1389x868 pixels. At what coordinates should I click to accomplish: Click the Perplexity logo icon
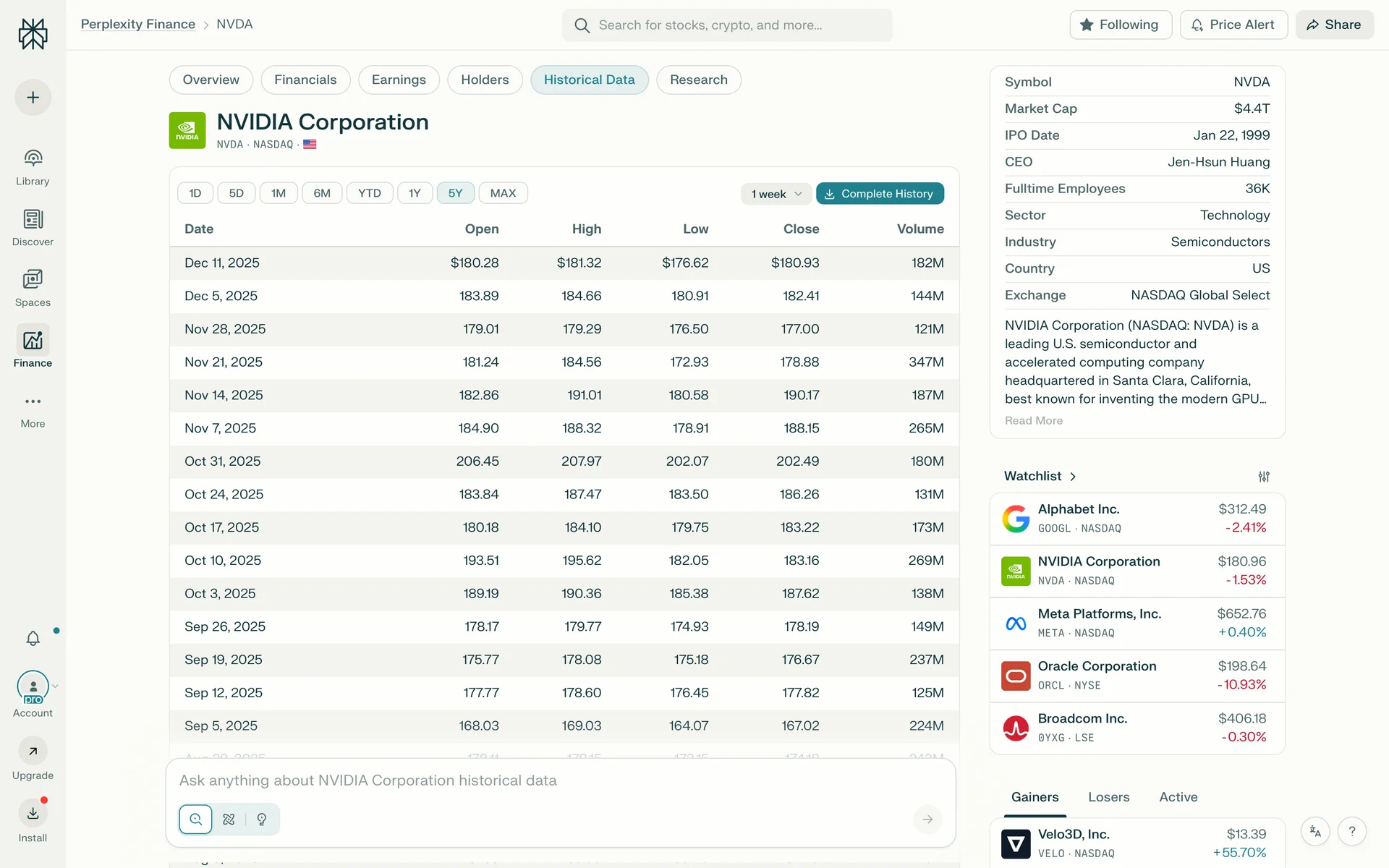[33, 33]
